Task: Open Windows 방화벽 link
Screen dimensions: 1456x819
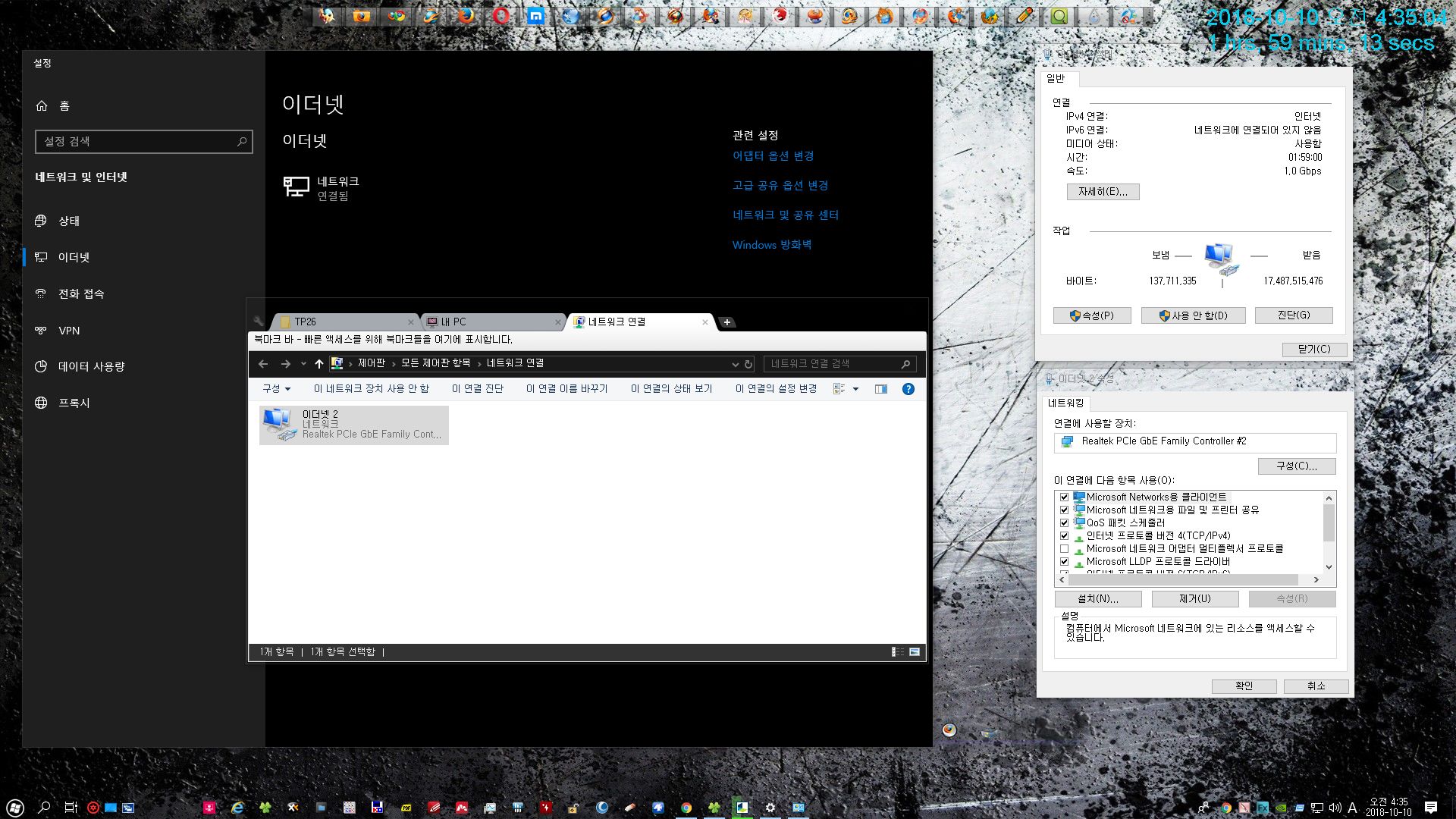Action: pos(772,244)
